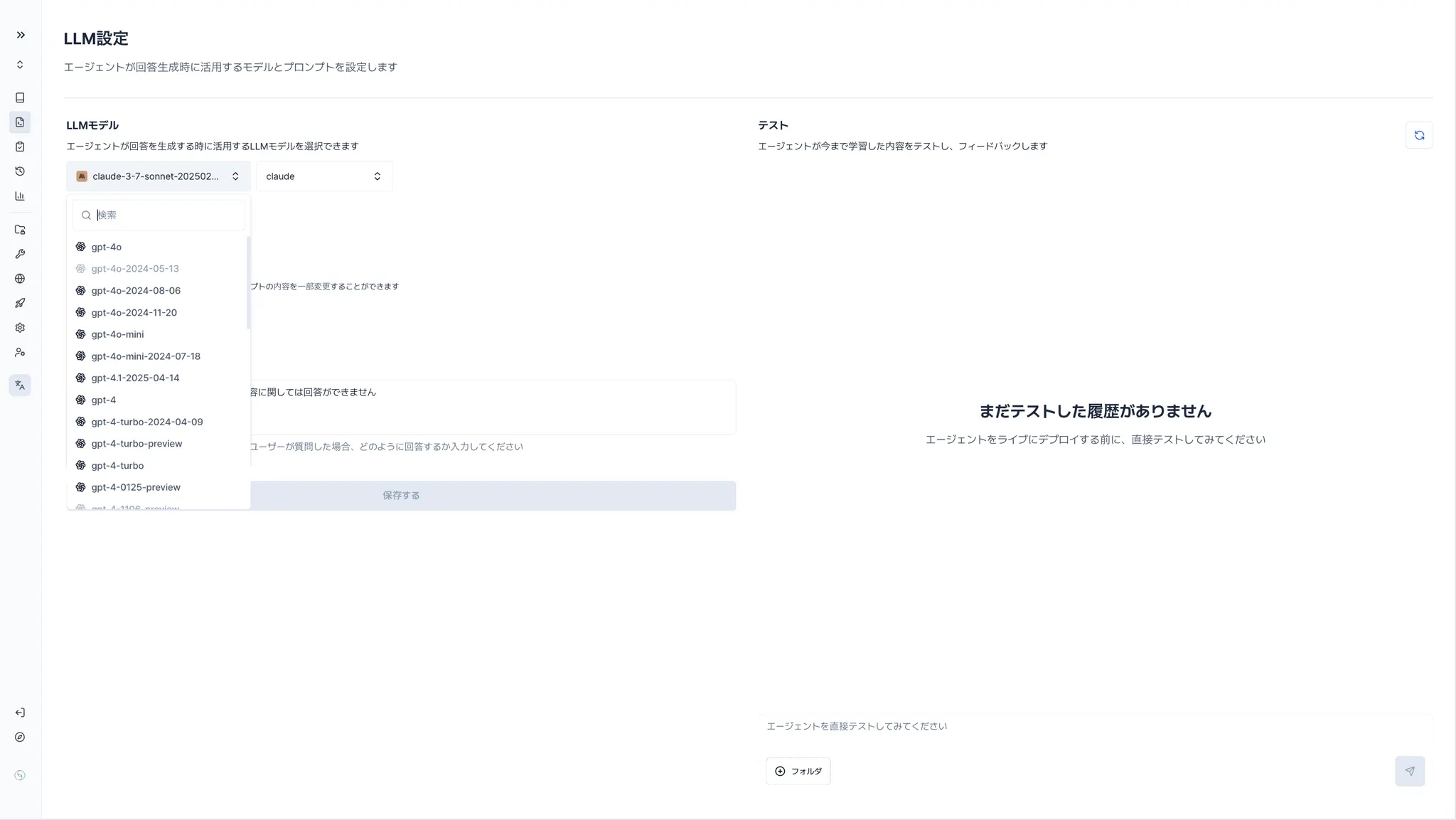Select gpt-4-turbo-preview option
Viewport: 1456px width, 820px height.
(x=136, y=444)
